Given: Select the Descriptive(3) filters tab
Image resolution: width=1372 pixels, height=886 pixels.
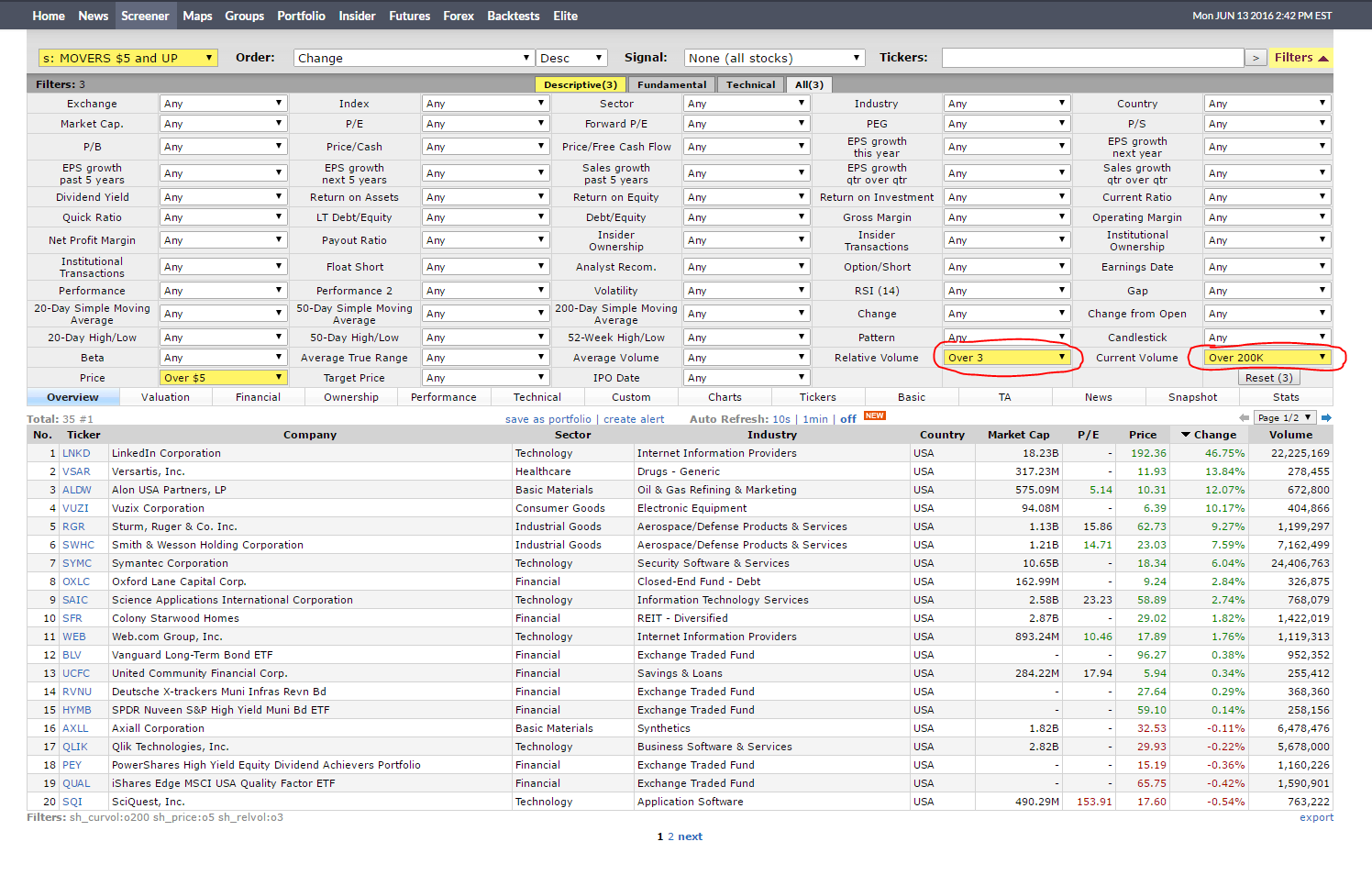Looking at the screenshot, I should 581,84.
